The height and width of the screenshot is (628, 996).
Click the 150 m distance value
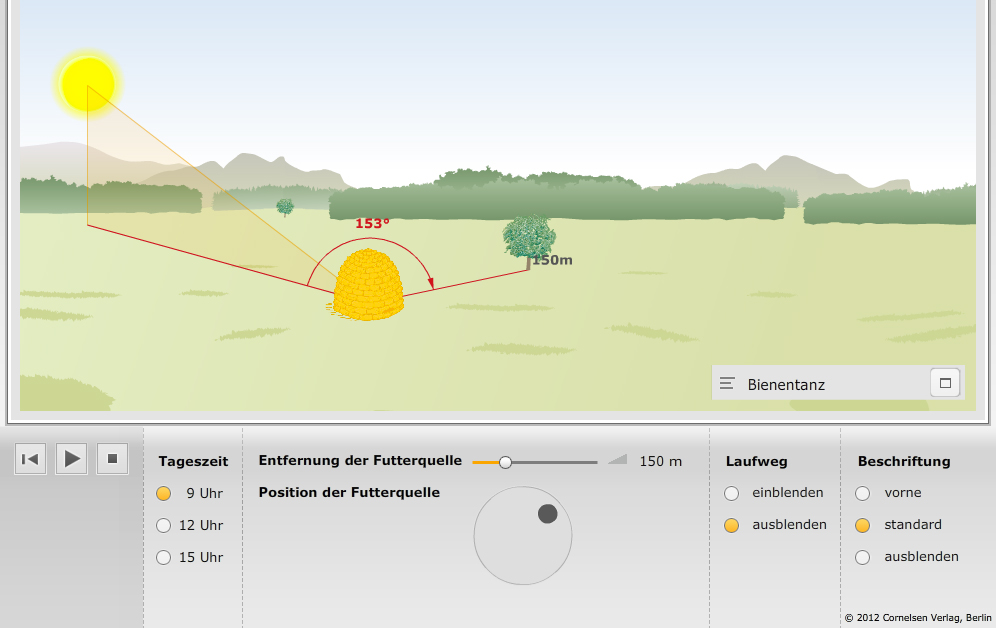pos(661,462)
